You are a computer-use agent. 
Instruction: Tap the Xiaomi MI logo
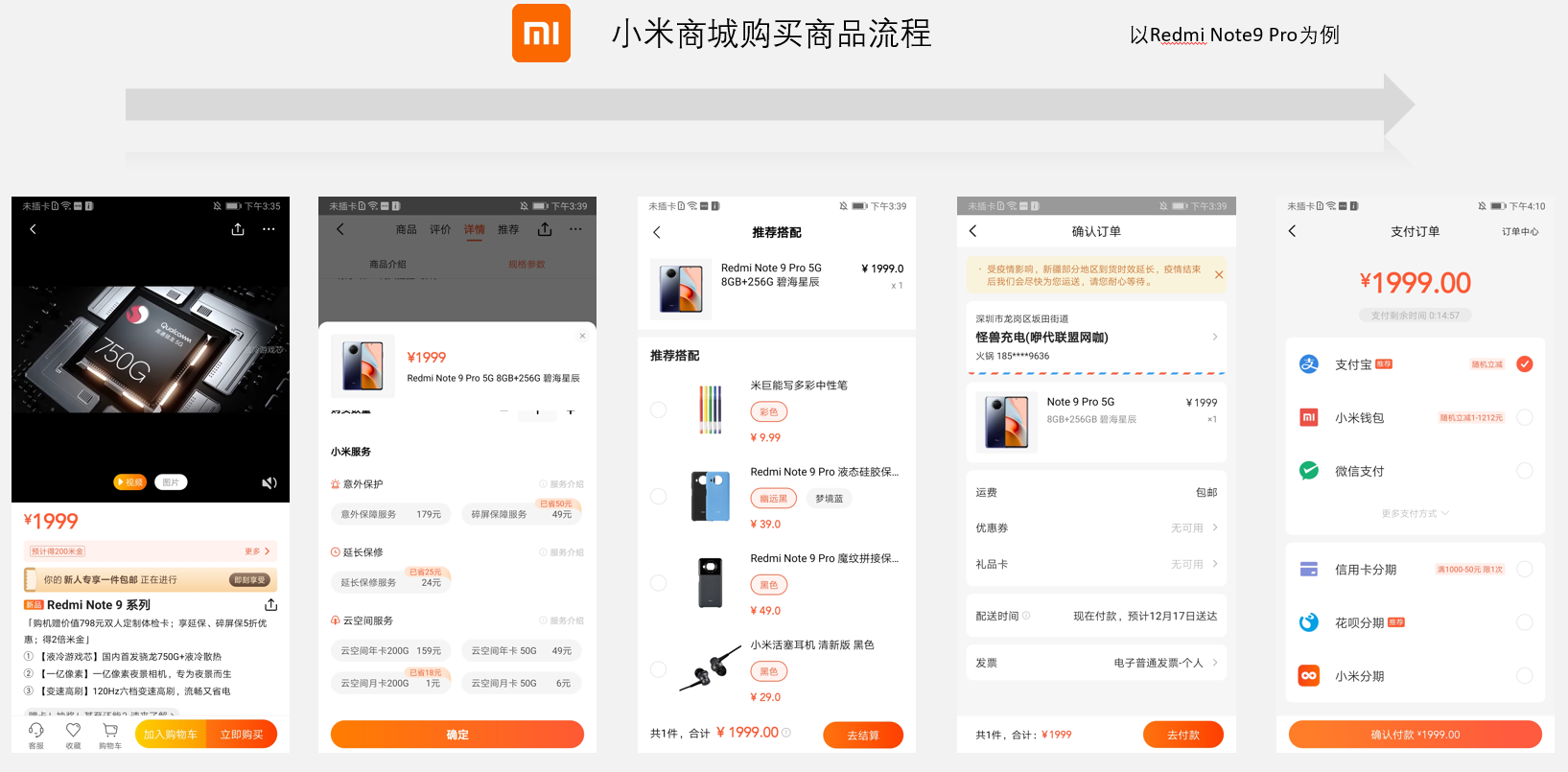(541, 34)
